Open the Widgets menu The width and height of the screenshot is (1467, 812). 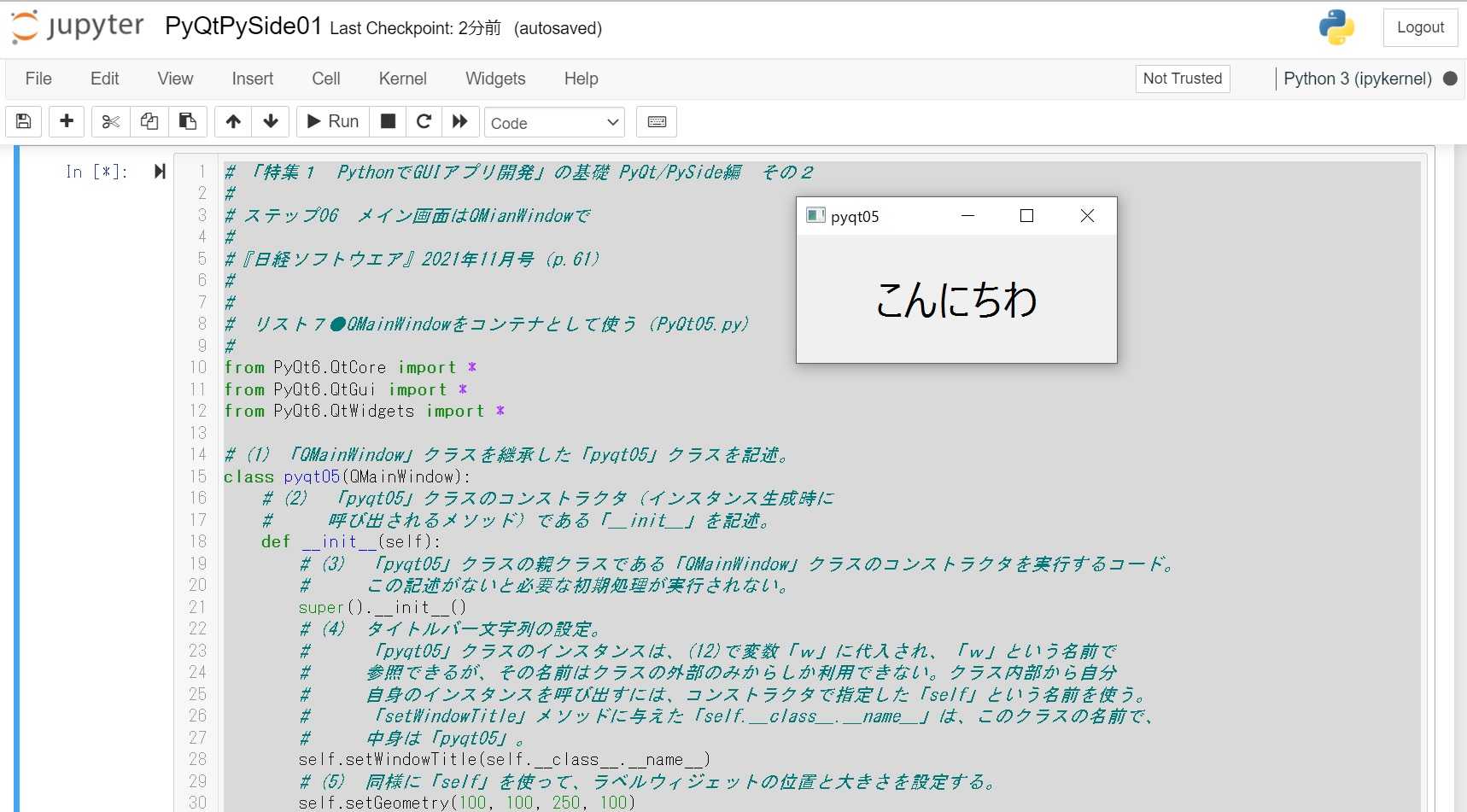tap(494, 79)
